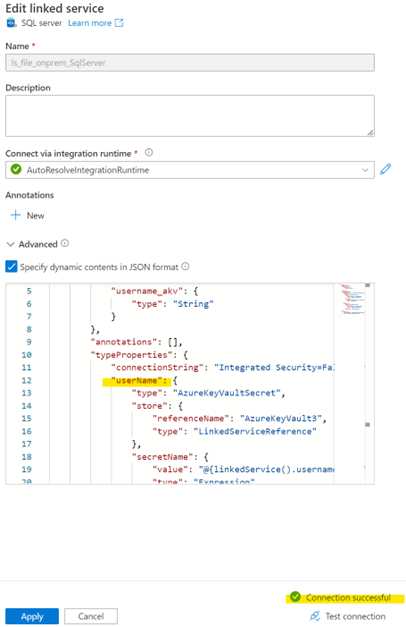
Task: Click the green check icon beside Connection successful
Action: (x=295, y=597)
